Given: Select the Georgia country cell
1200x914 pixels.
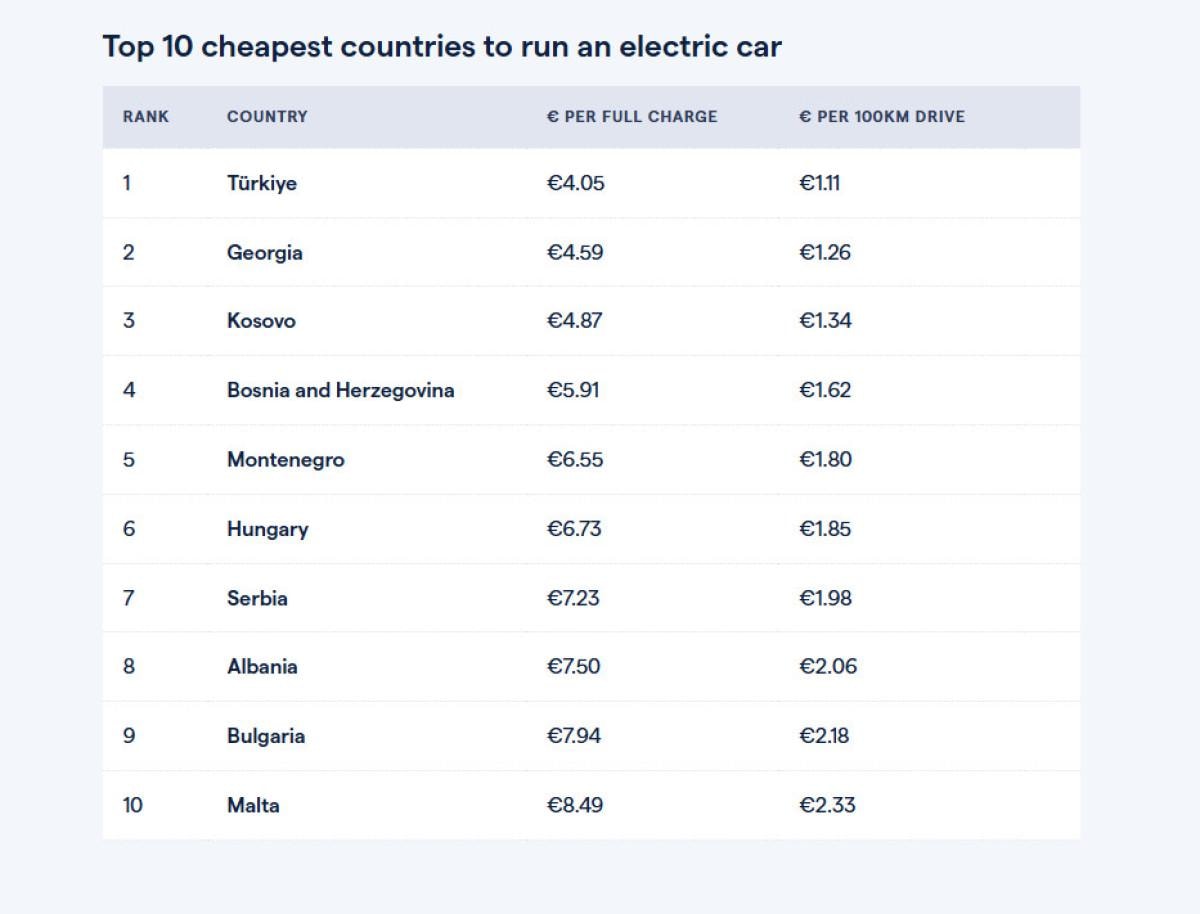Looking at the screenshot, I should pyautogui.click(x=265, y=253).
